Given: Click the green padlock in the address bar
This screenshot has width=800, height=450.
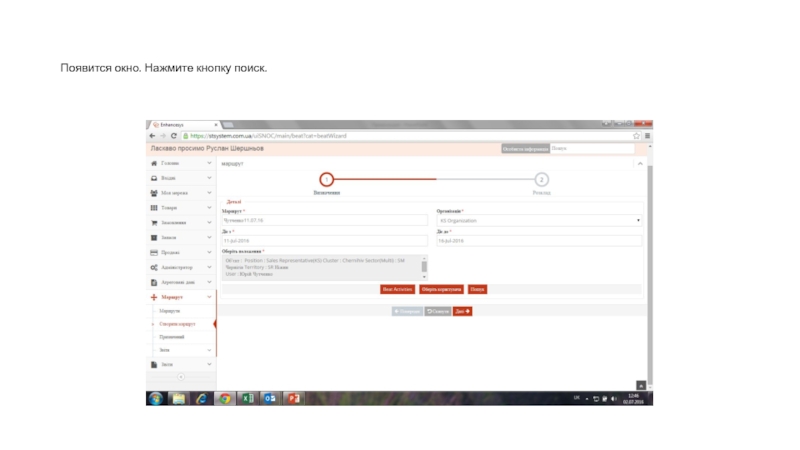Looking at the screenshot, I should click(186, 136).
